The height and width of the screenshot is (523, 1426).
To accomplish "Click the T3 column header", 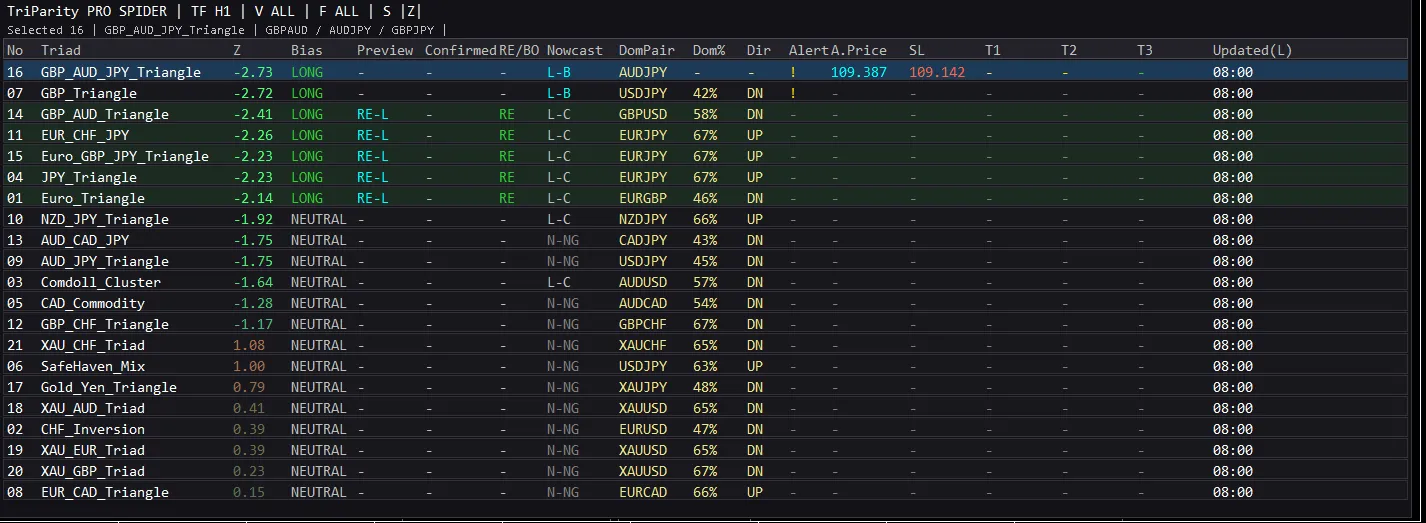I will (x=1145, y=50).
